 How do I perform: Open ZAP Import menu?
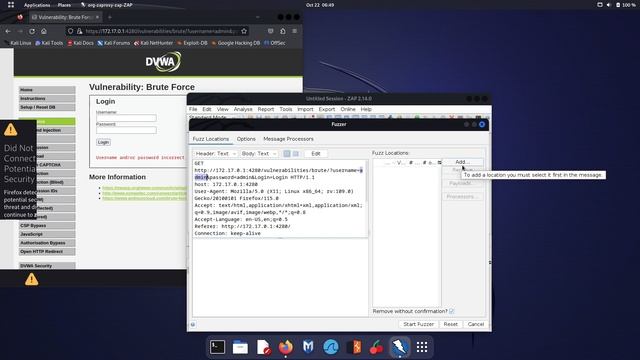point(305,109)
